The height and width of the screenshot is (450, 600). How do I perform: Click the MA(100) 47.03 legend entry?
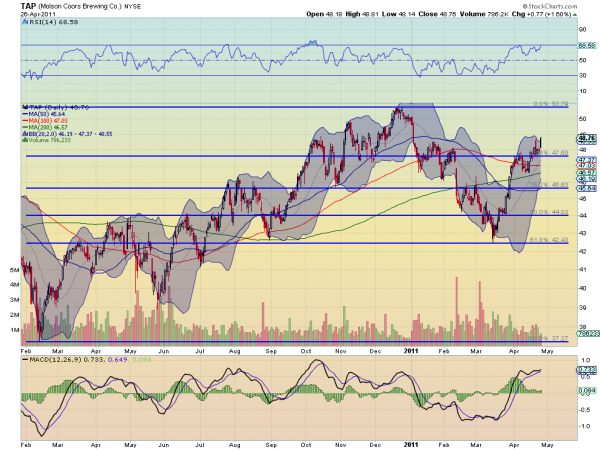pyautogui.click(x=48, y=121)
